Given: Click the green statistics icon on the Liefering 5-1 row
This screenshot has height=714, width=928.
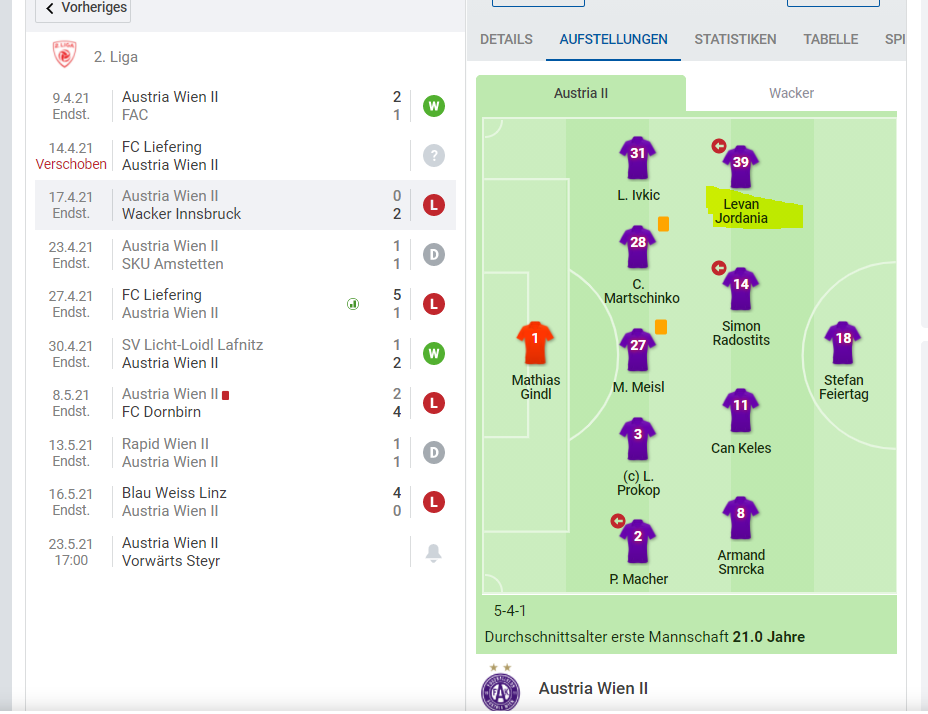Looking at the screenshot, I should [353, 304].
